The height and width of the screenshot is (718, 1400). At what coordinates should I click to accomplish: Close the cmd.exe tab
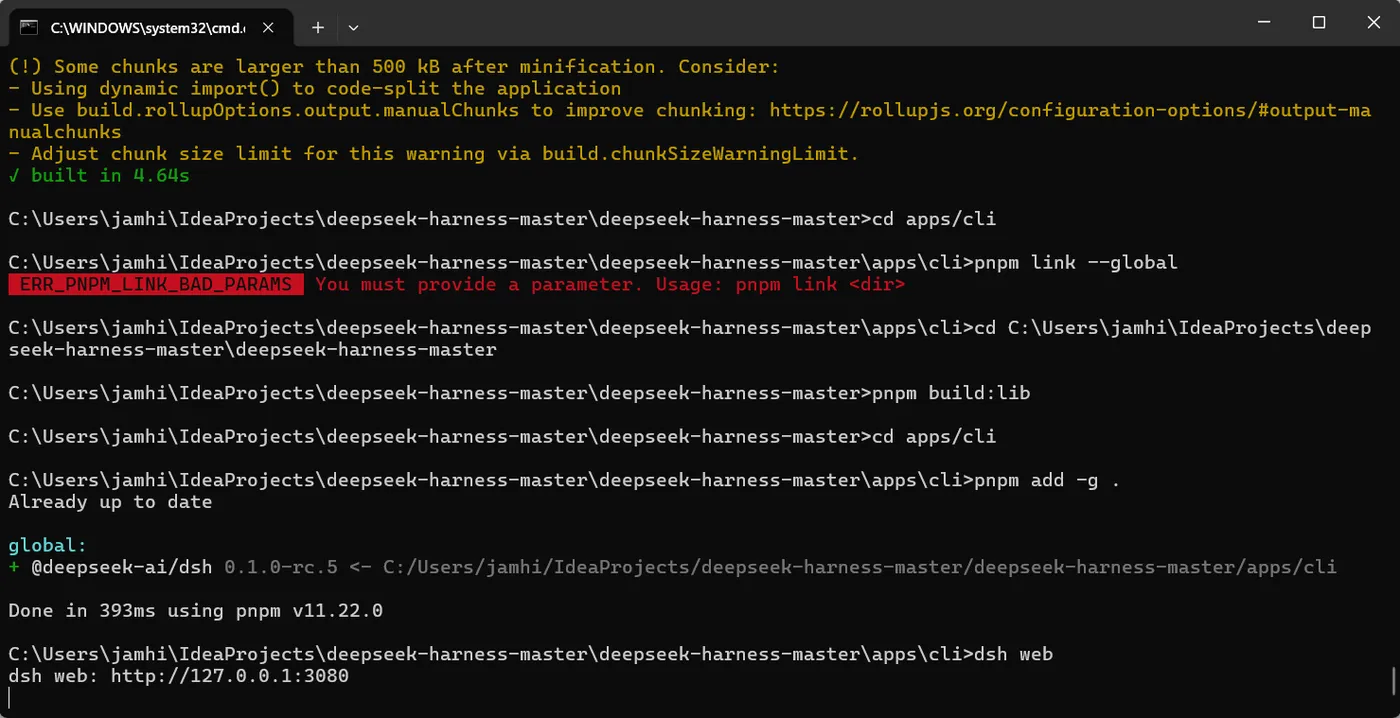[270, 28]
